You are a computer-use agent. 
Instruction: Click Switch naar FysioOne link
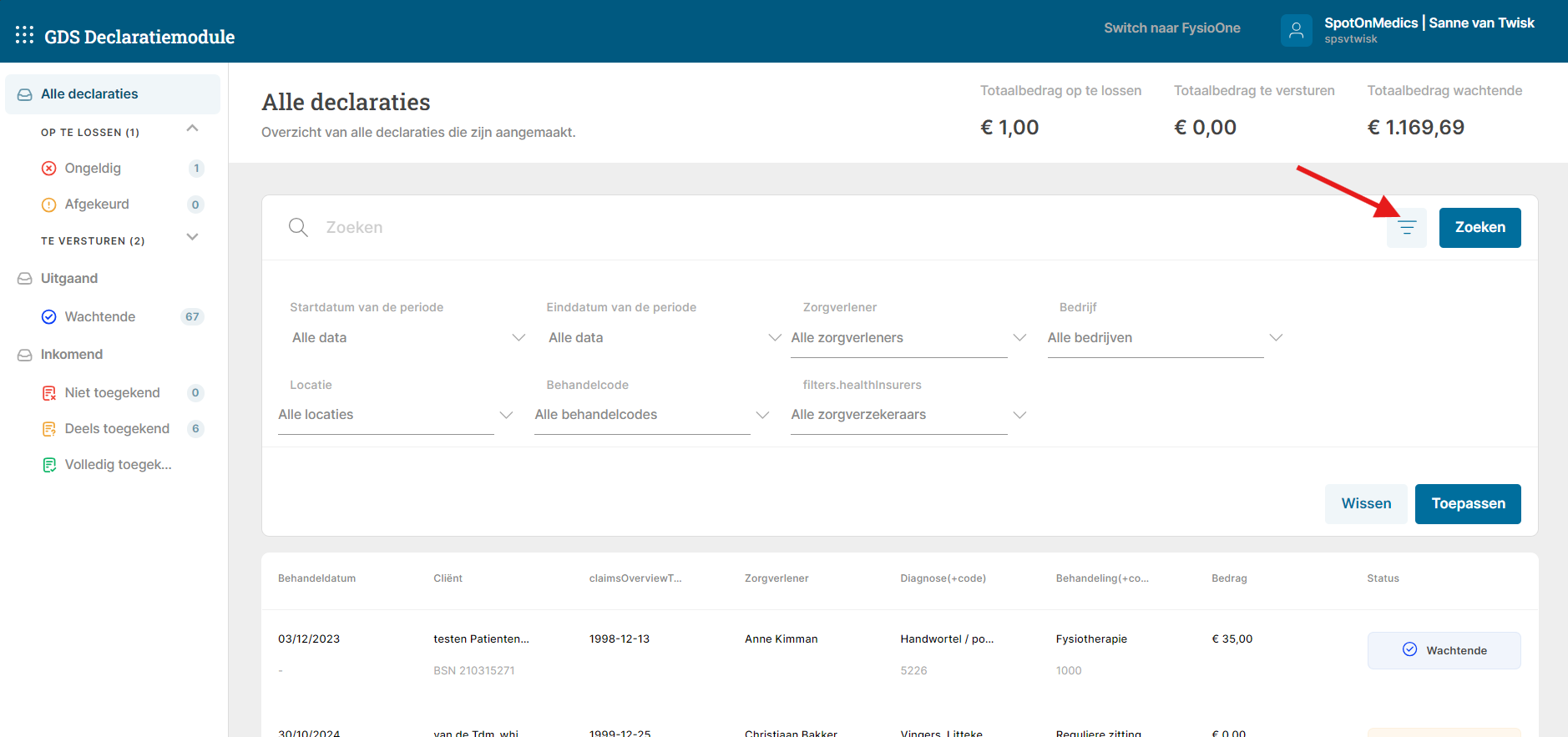(1171, 28)
